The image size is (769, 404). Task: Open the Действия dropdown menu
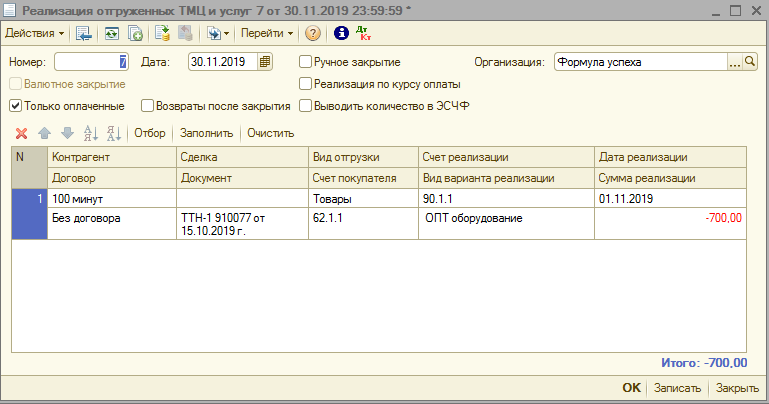[34, 33]
